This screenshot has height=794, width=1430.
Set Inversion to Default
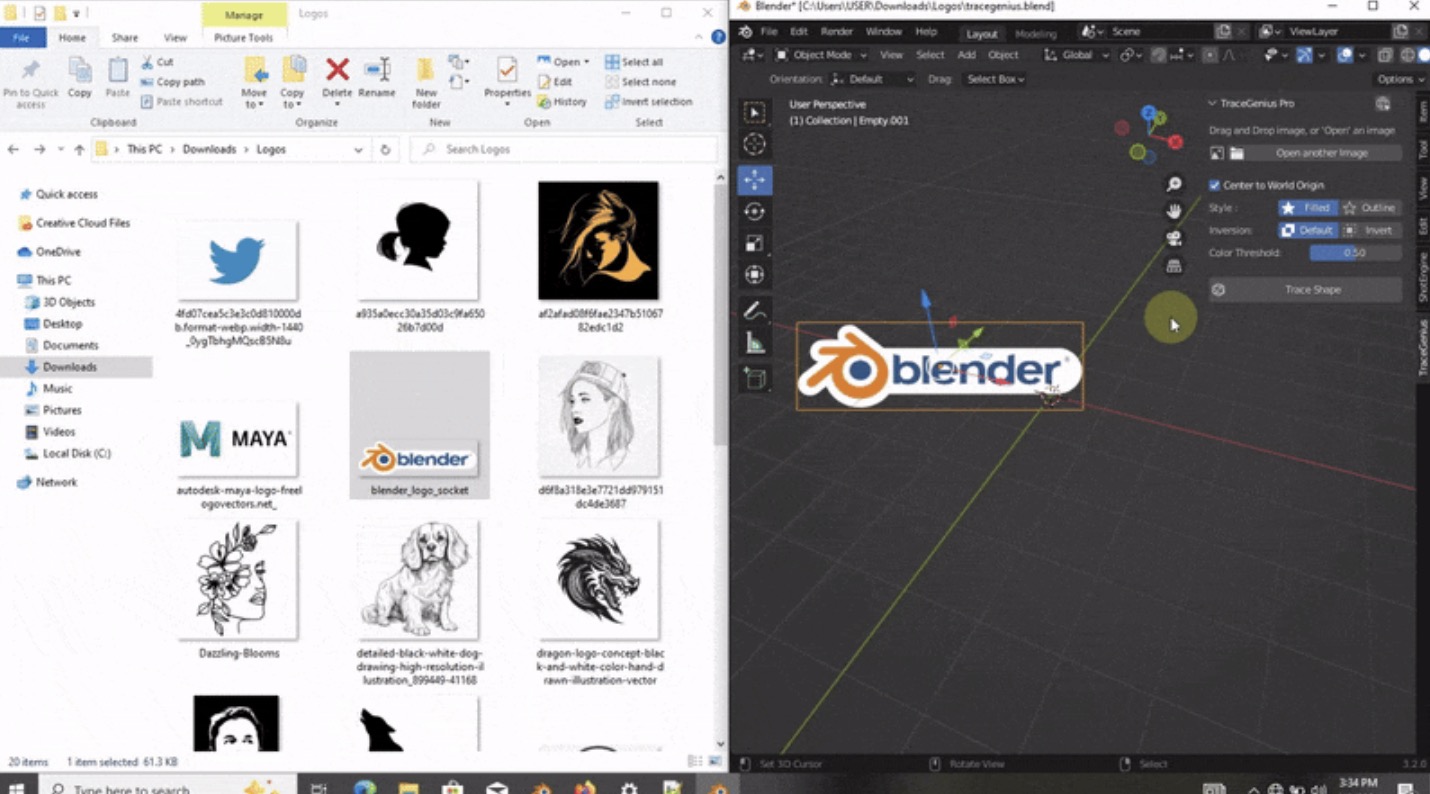(x=1308, y=230)
